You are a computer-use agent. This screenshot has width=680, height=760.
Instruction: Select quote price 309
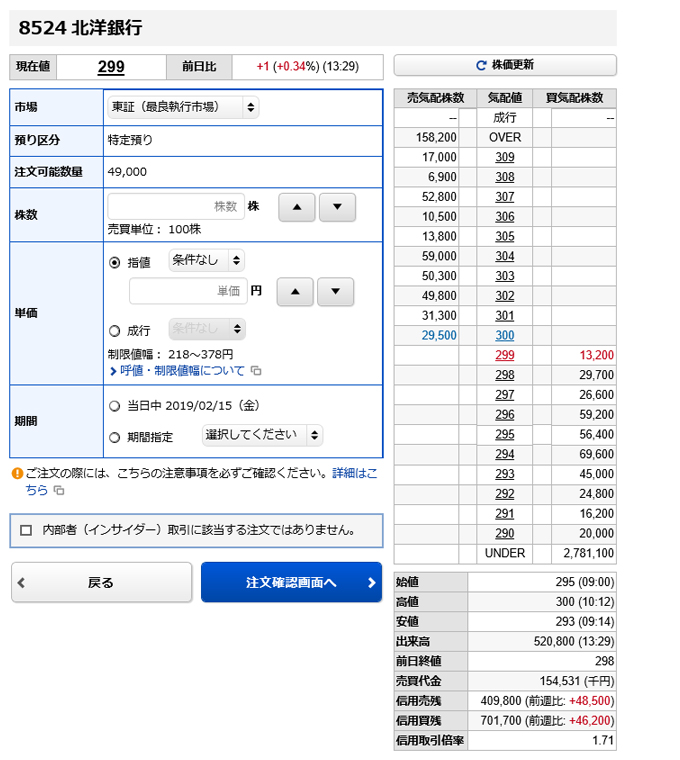pos(505,157)
